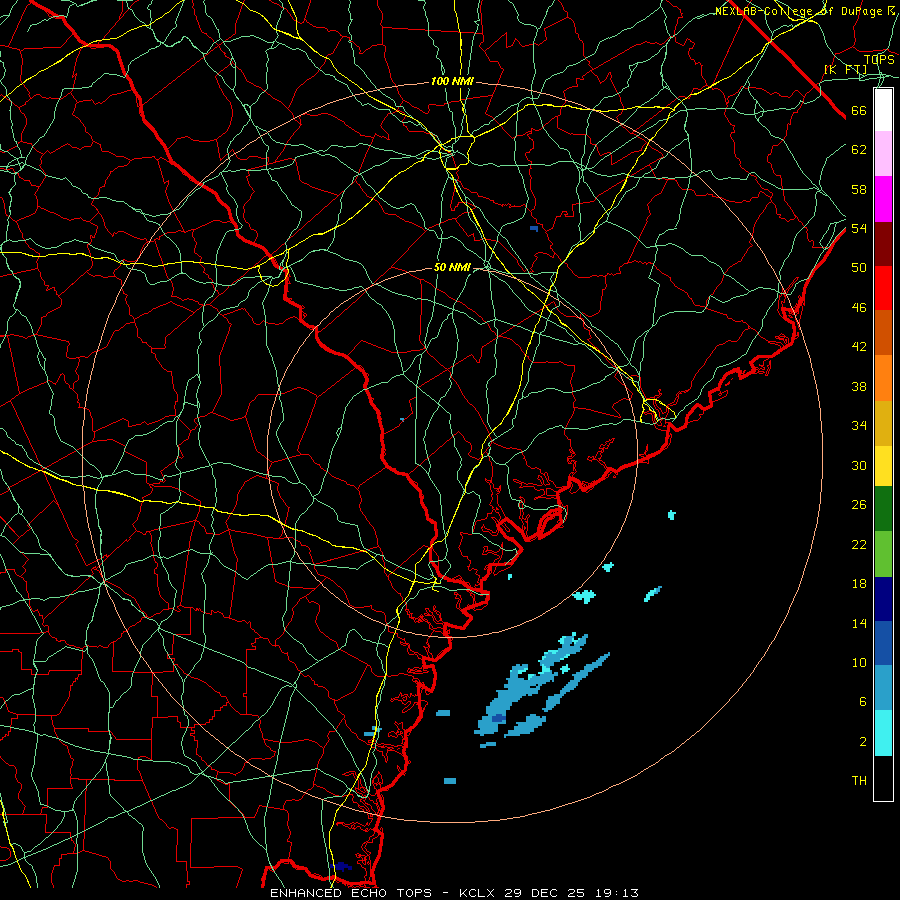The height and width of the screenshot is (900, 900).
Task: Click the 29 DEC 25 date text
Action: (544, 893)
